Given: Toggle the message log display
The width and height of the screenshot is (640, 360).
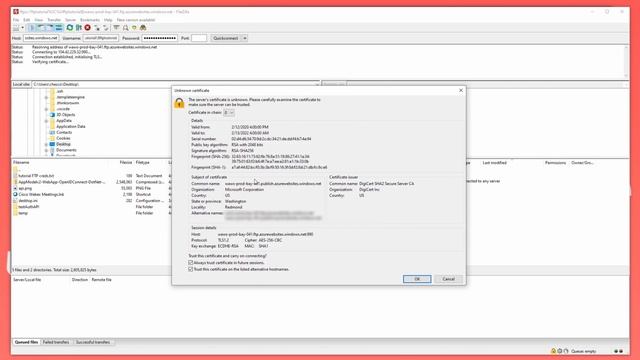Looking at the screenshot, I should click(32, 28).
